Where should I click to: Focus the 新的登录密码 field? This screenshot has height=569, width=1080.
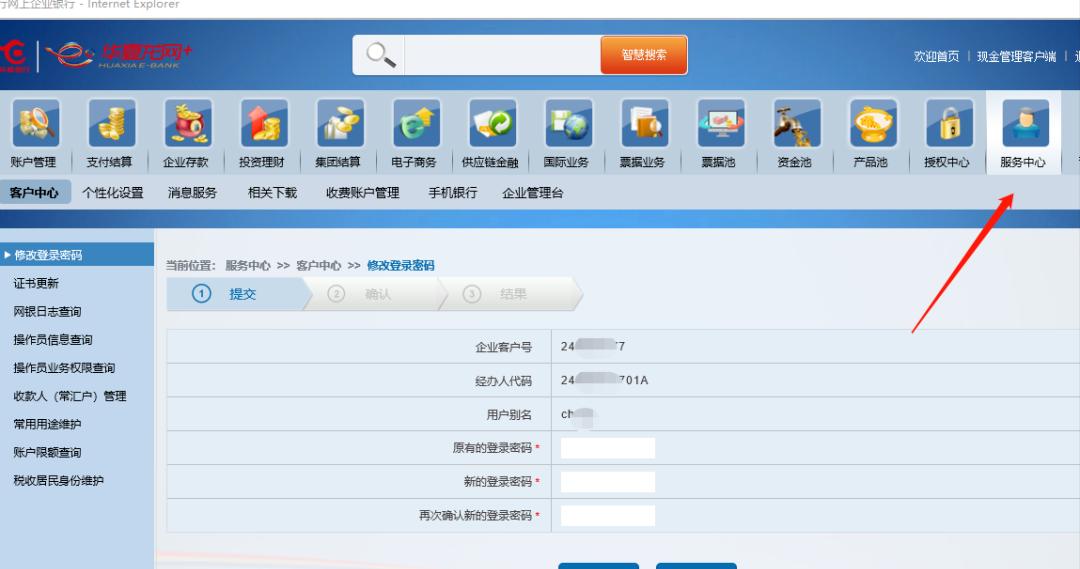tap(608, 482)
